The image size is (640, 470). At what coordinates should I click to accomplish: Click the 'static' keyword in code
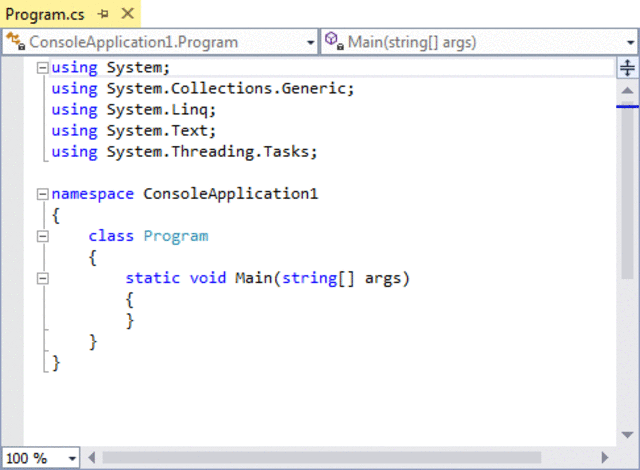click(153, 278)
